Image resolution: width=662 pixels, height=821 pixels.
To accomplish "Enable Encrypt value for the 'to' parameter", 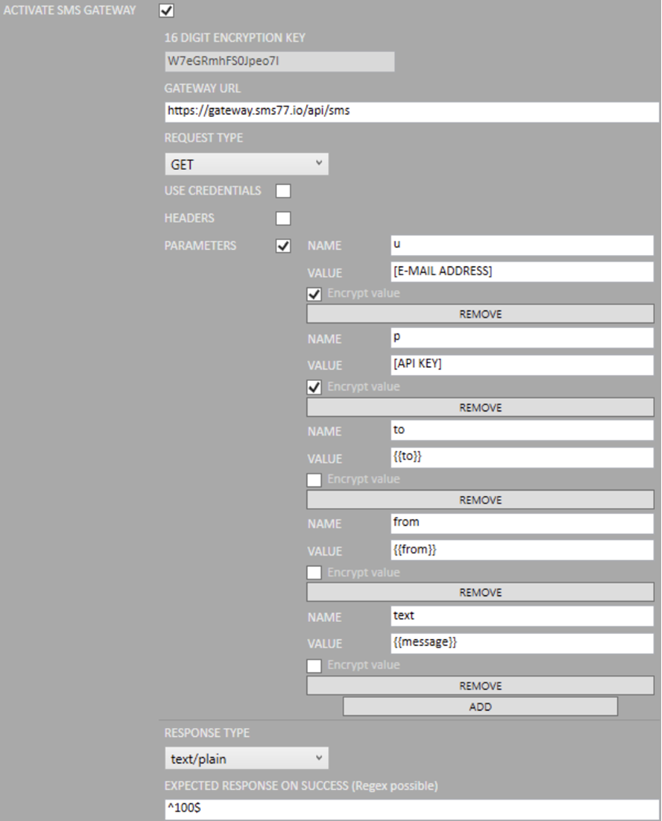I will click(x=315, y=479).
